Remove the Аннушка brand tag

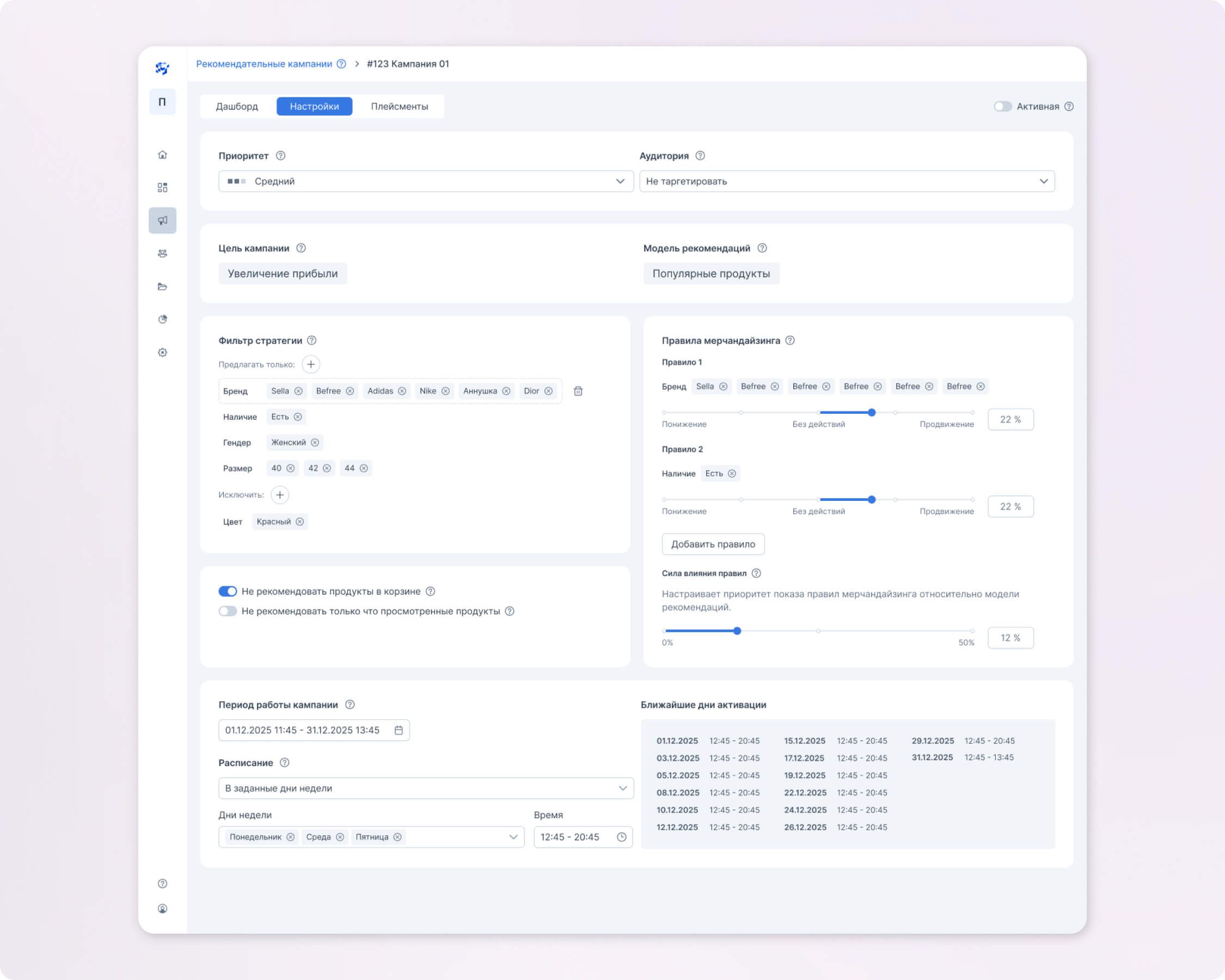(506, 391)
